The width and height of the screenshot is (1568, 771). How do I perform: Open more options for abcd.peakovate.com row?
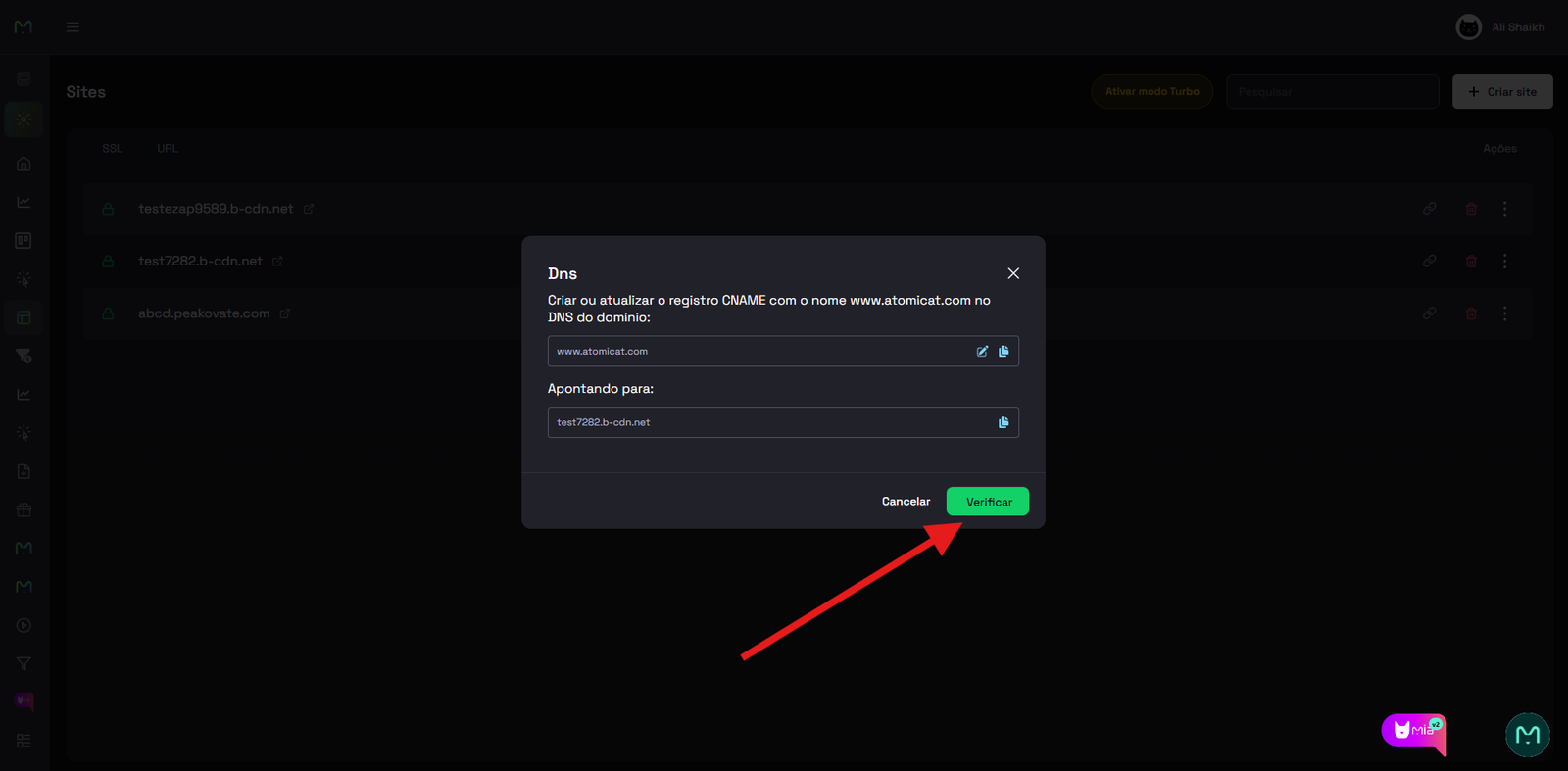(x=1504, y=313)
